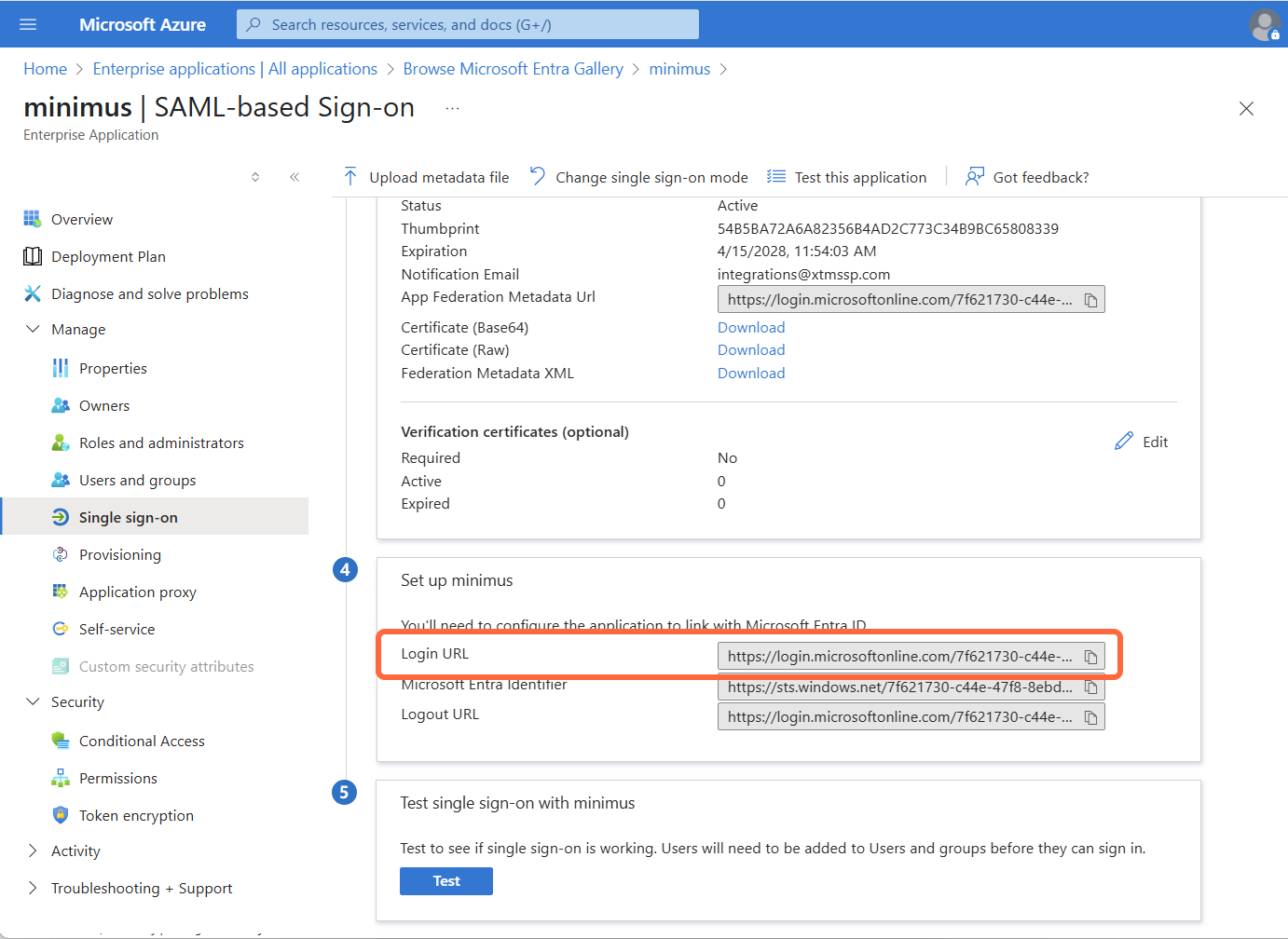Click the Edit pencil for verification certificates
Image resolution: width=1288 pixels, height=939 pixels.
tap(1142, 441)
